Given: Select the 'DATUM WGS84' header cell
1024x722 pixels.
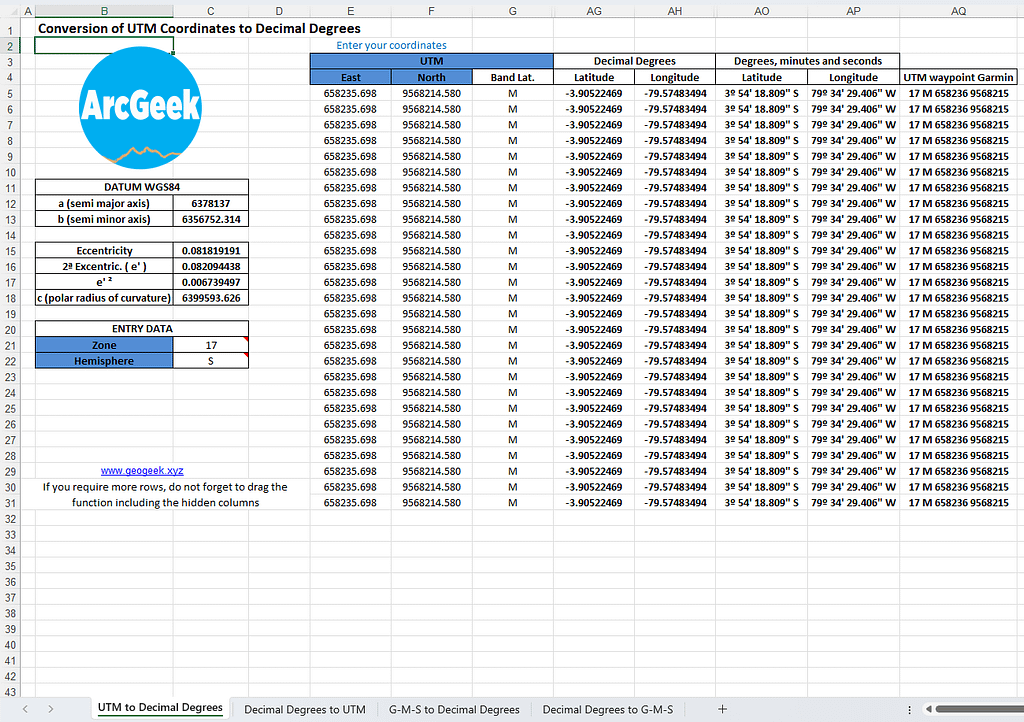Looking at the screenshot, I should 142,187.
